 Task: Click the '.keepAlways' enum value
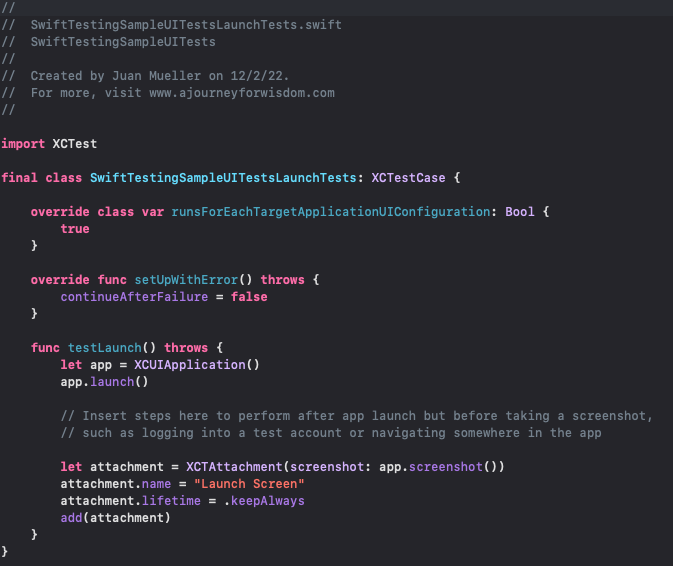point(264,501)
